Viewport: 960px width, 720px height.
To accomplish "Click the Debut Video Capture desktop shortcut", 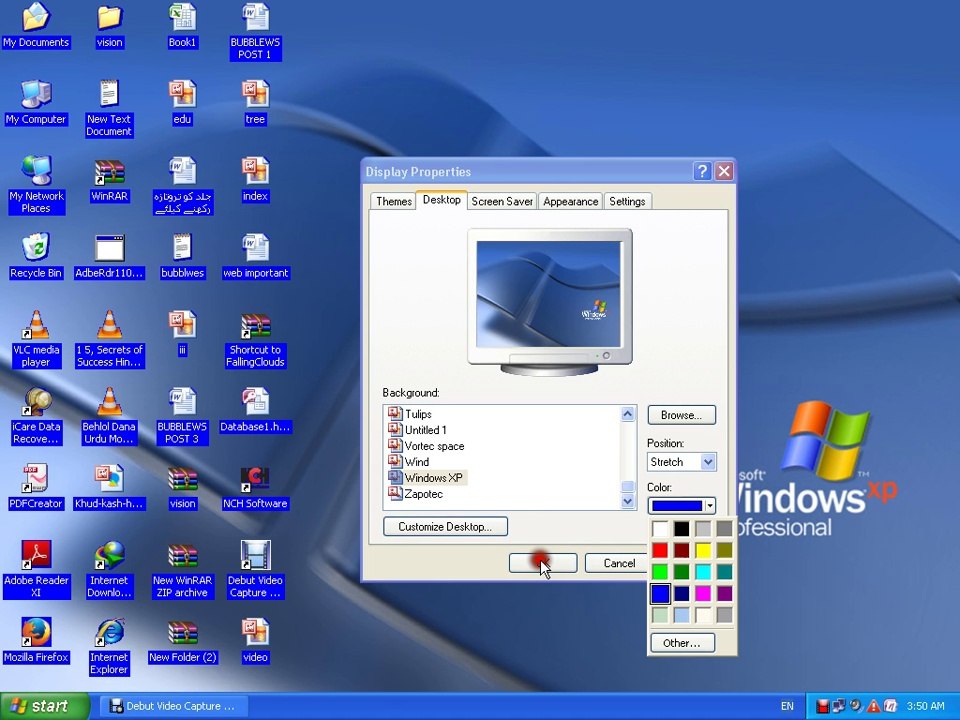I will (255, 569).
